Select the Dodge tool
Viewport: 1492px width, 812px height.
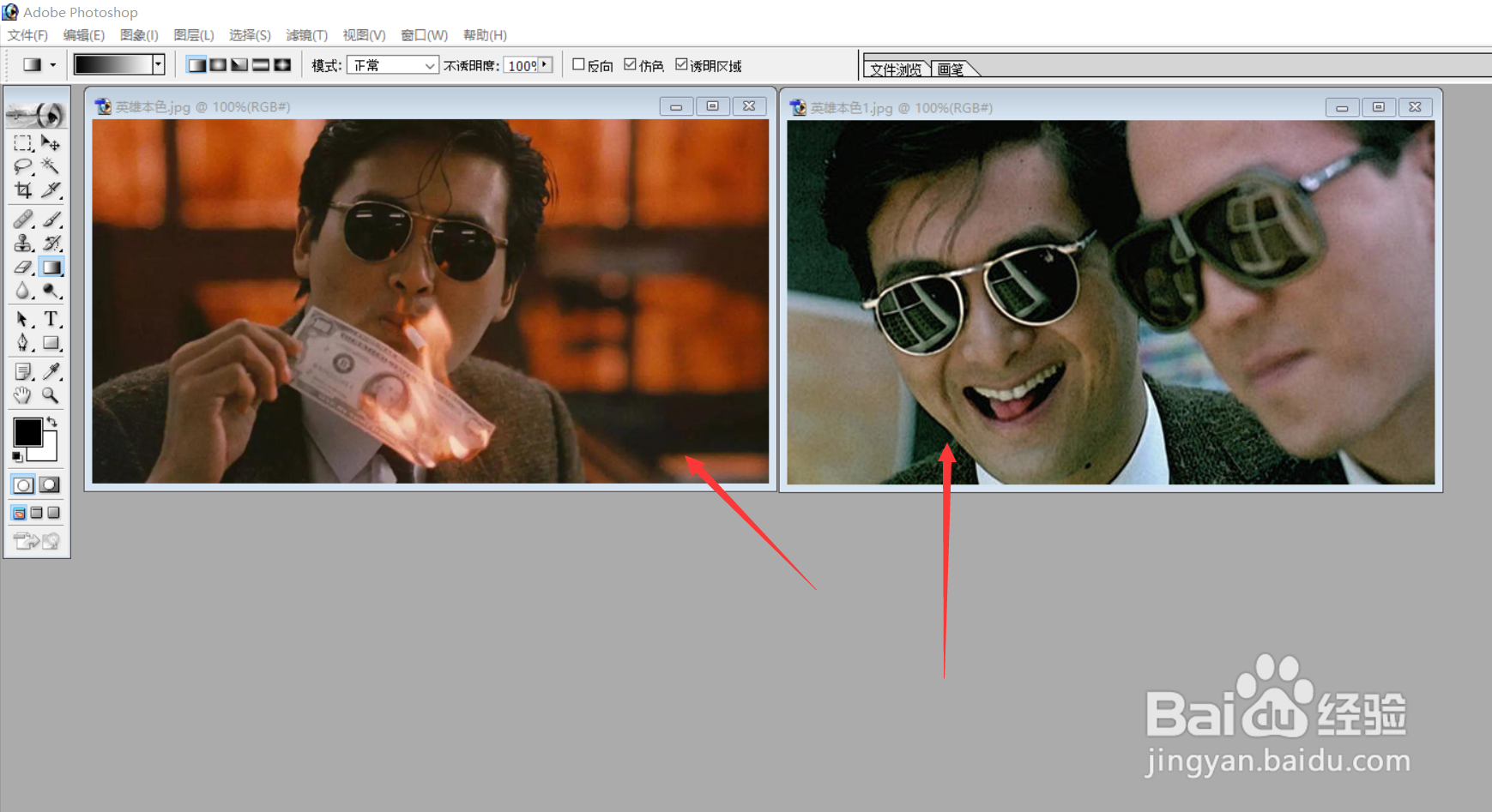[51, 291]
